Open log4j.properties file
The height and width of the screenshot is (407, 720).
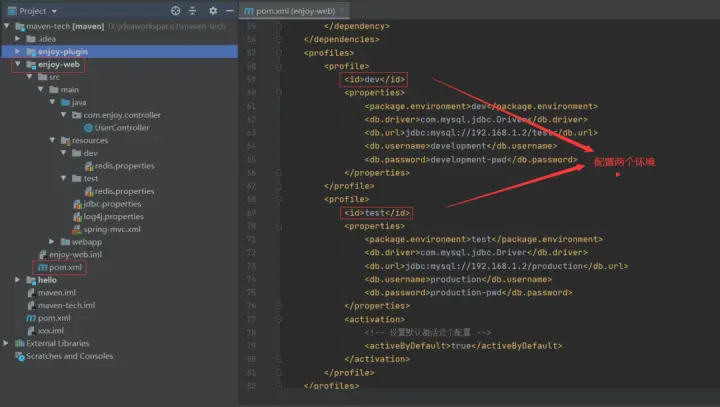point(113,216)
